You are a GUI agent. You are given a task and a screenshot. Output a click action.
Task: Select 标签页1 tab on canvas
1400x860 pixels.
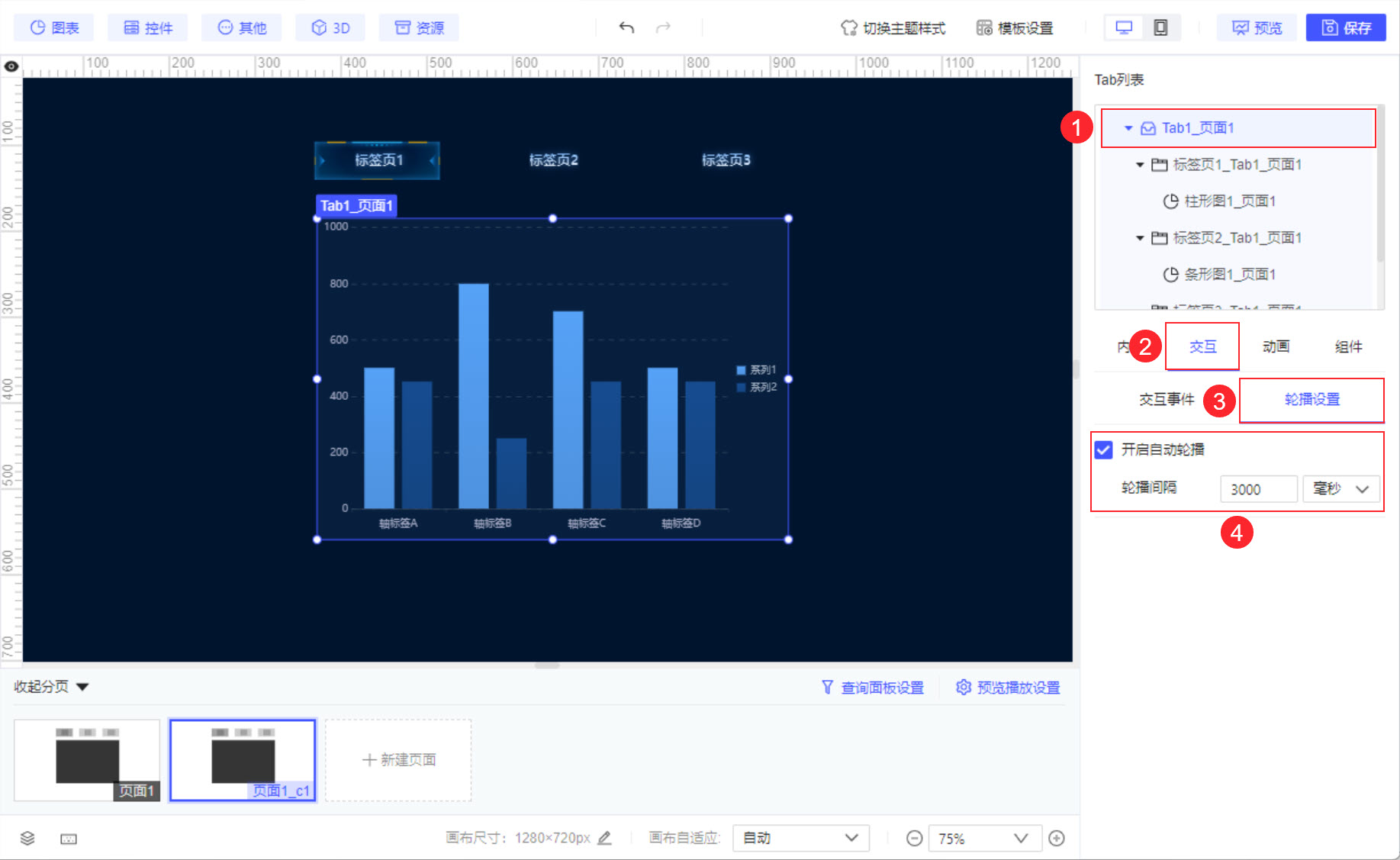coord(378,160)
